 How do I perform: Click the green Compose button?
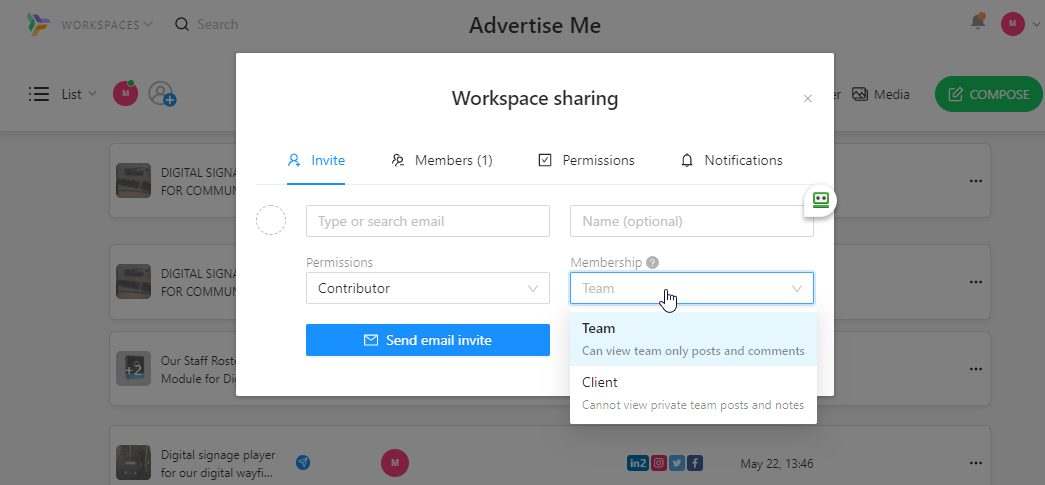[987, 94]
